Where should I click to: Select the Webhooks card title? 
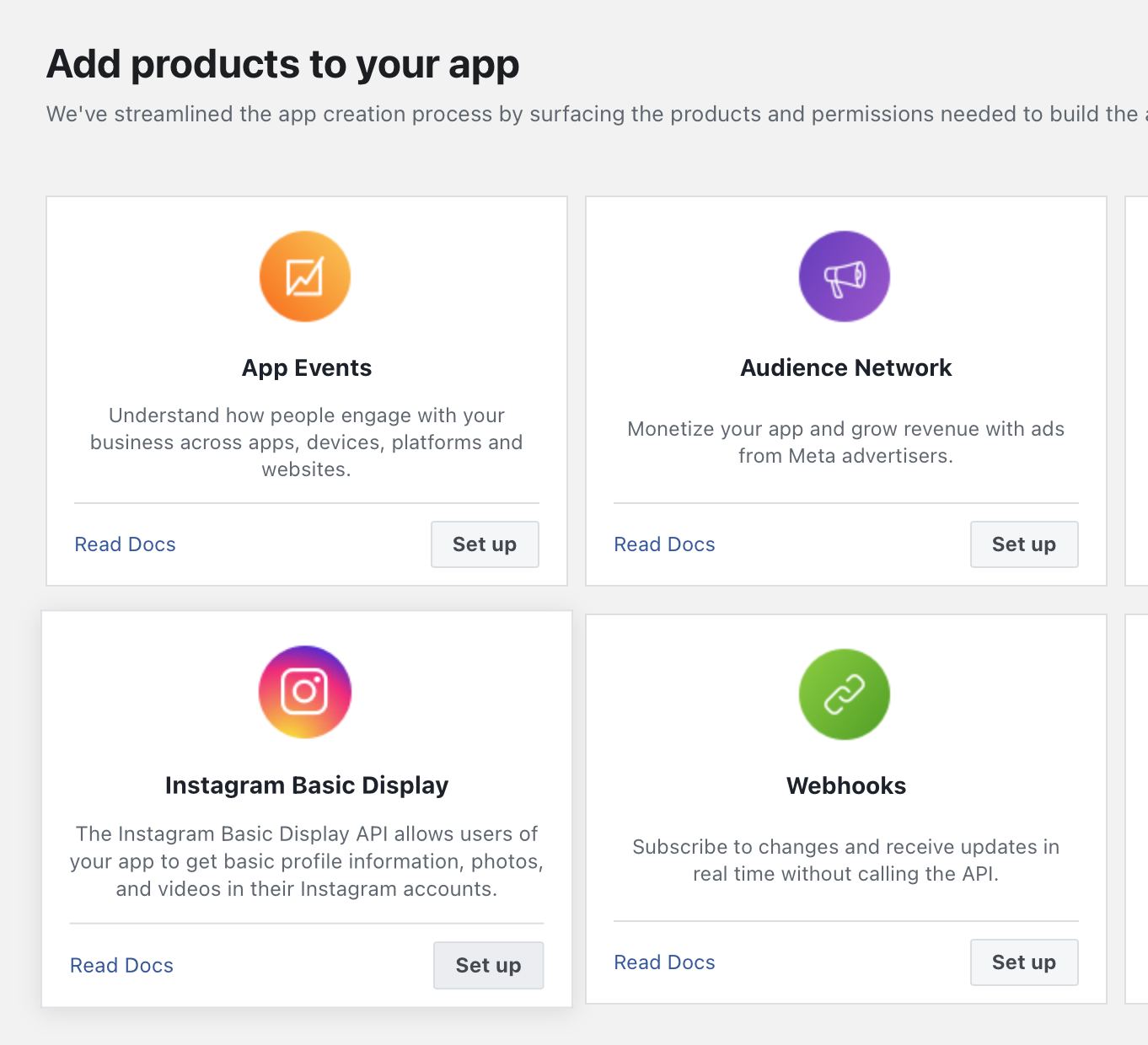(846, 786)
